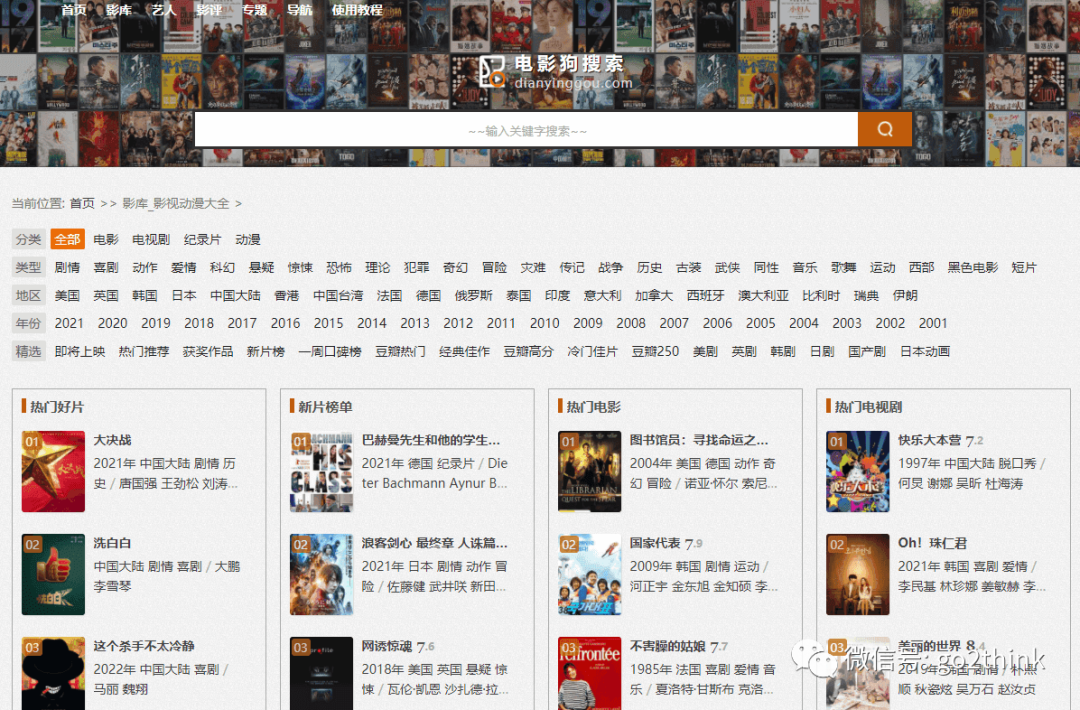Open the 首页 top navigation item
Viewport: 1080px width, 710px height.
coord(74,10)
